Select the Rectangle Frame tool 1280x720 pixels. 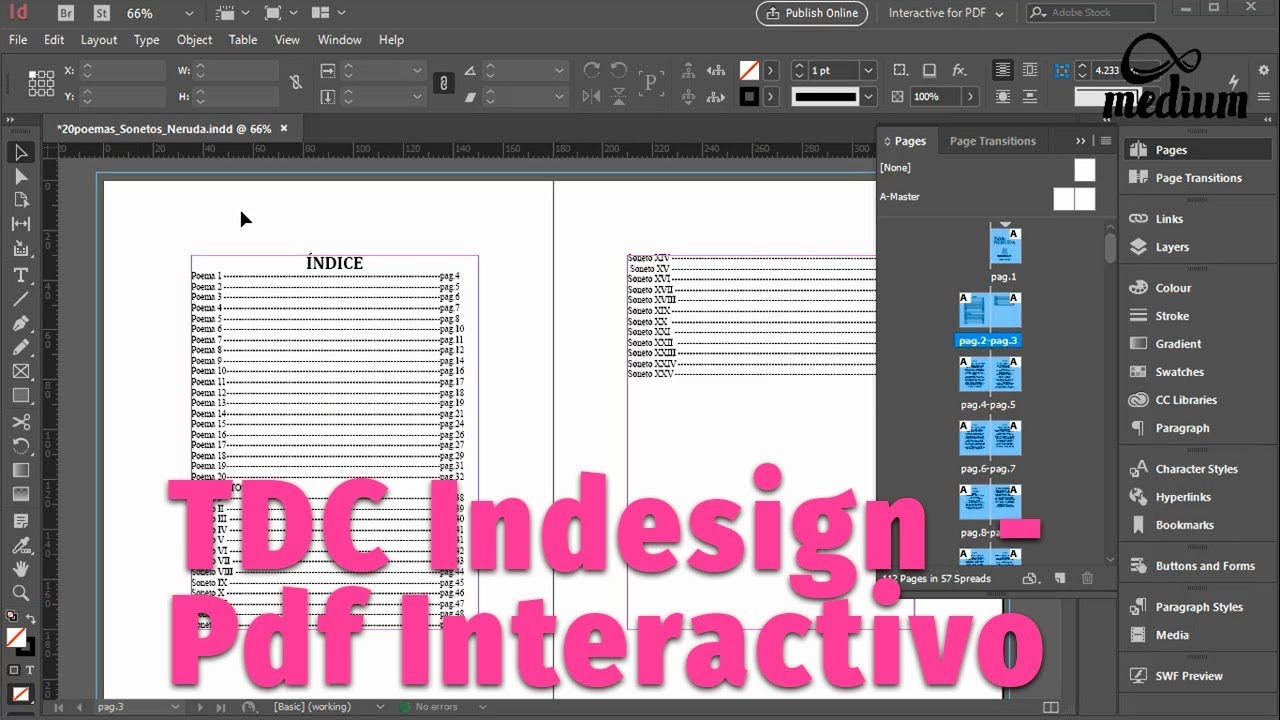click(20, 371)
